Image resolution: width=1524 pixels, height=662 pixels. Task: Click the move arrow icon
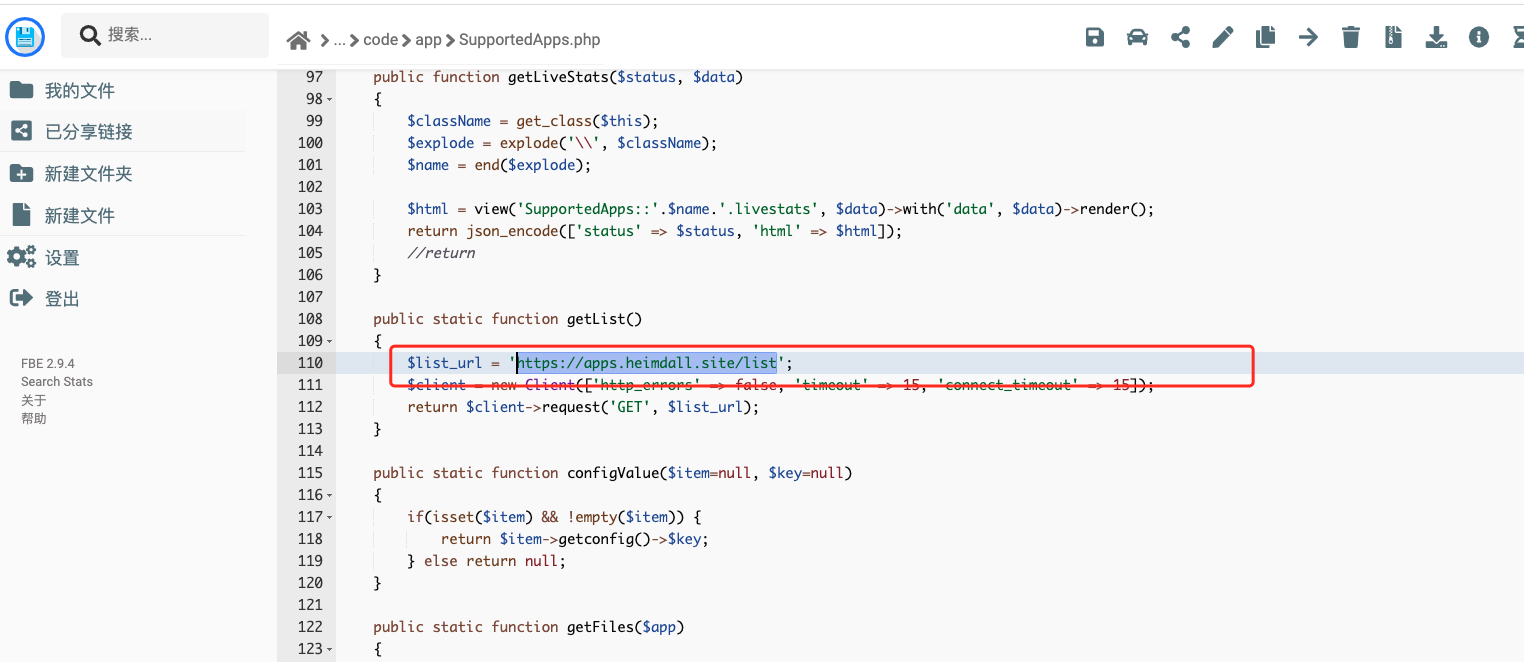click(x=1308, y=38)
